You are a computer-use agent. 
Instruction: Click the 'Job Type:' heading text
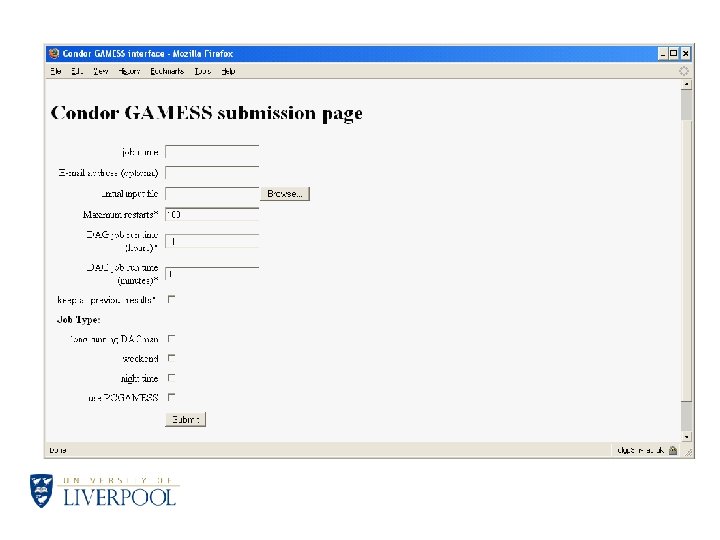point(79,320)
